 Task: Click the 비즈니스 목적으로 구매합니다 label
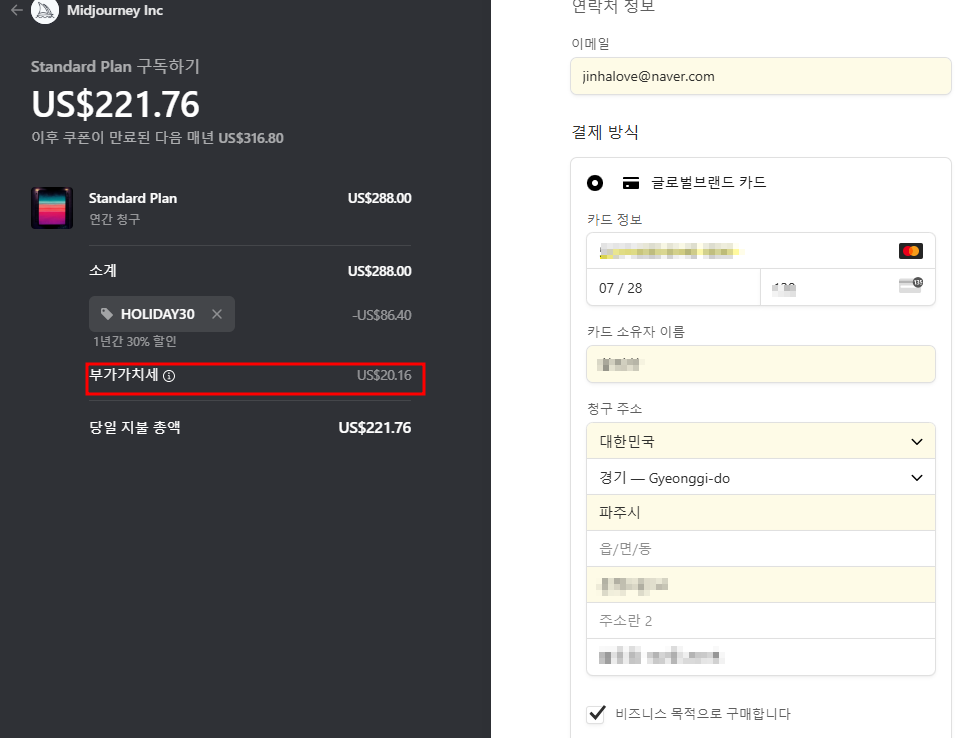pyautogui.click(x=703, y=714)
